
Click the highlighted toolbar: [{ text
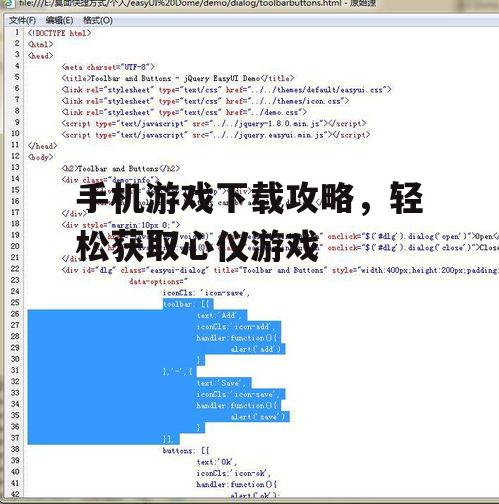[188, 304]
